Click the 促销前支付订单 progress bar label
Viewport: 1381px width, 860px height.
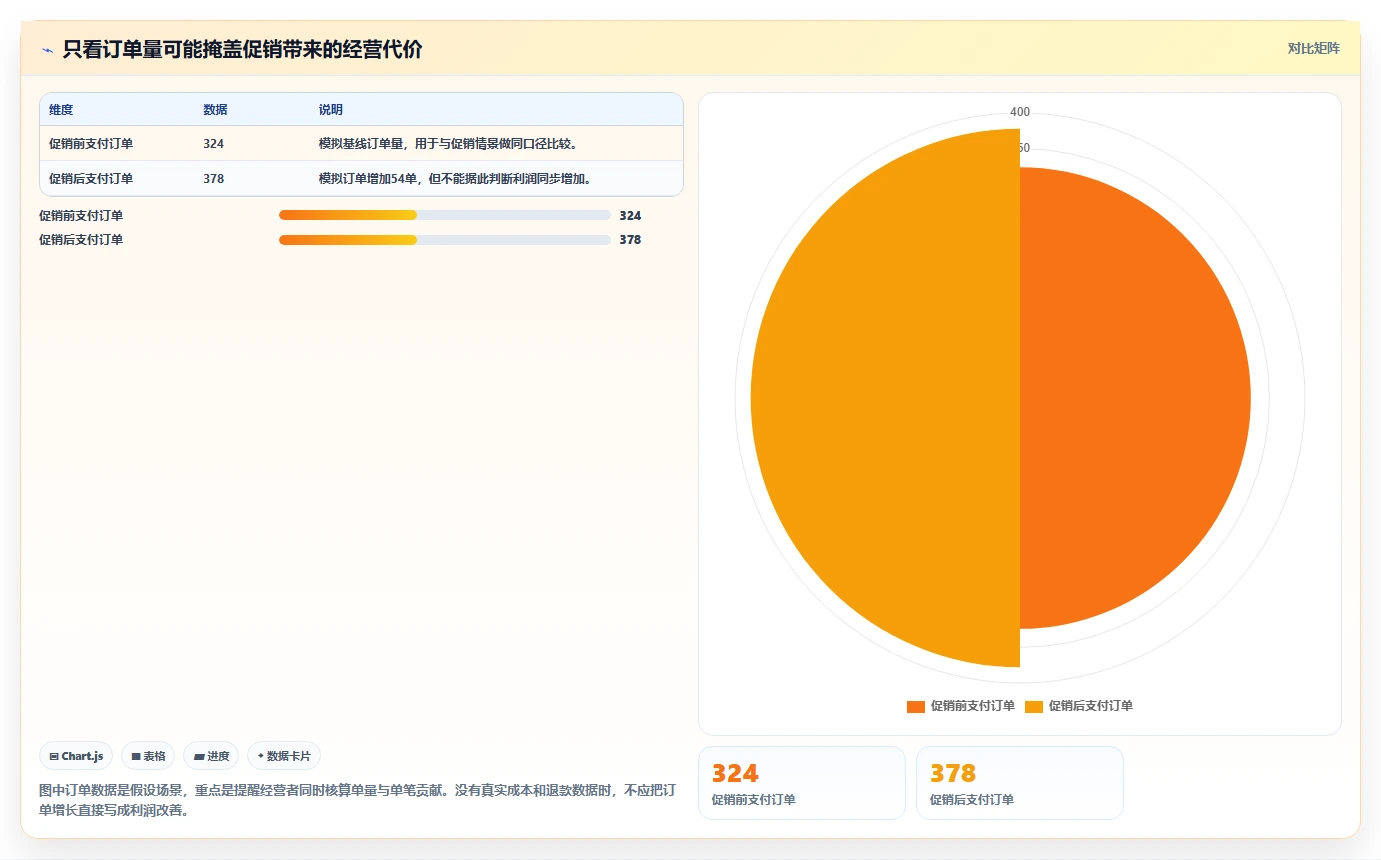click(x=81, y=215)
